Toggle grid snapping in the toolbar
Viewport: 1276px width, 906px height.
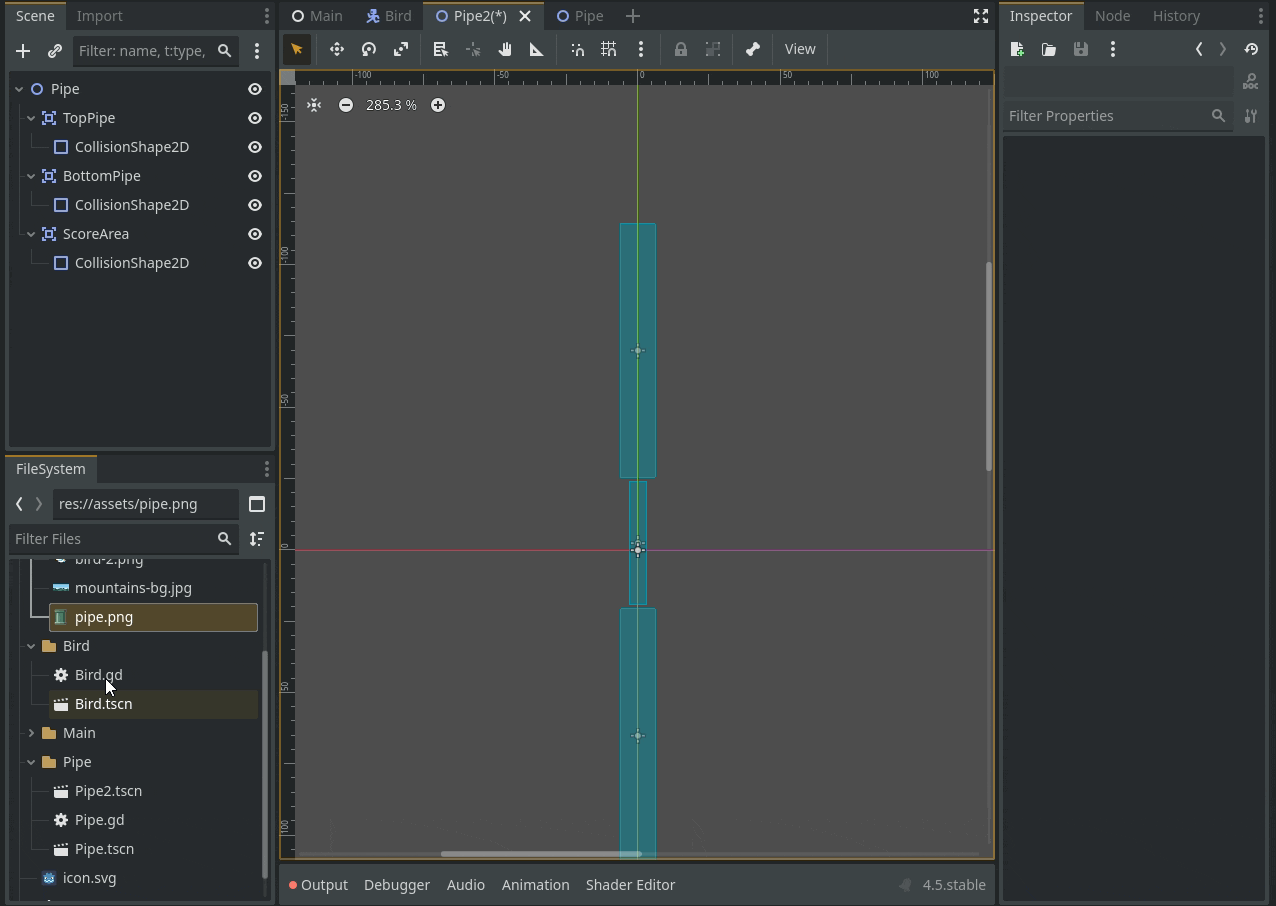[x=609, y=49]
